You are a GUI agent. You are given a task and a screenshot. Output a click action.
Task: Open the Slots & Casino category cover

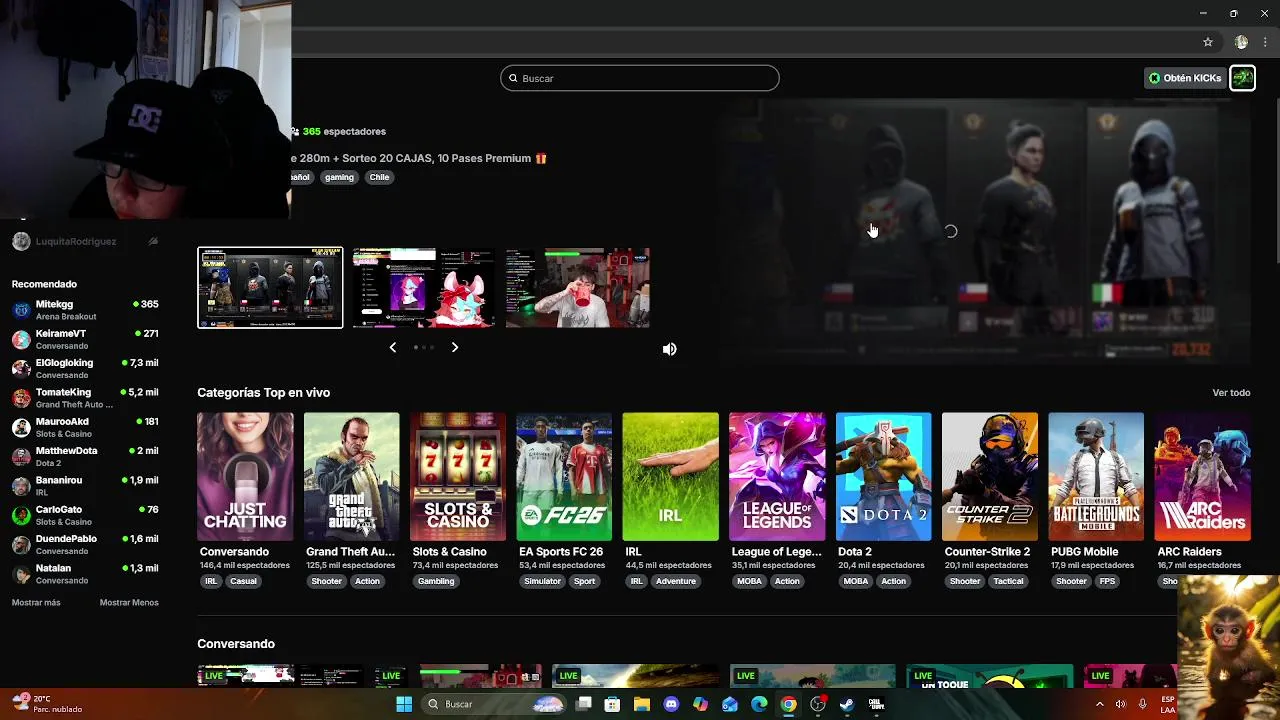tap(458, 477)
